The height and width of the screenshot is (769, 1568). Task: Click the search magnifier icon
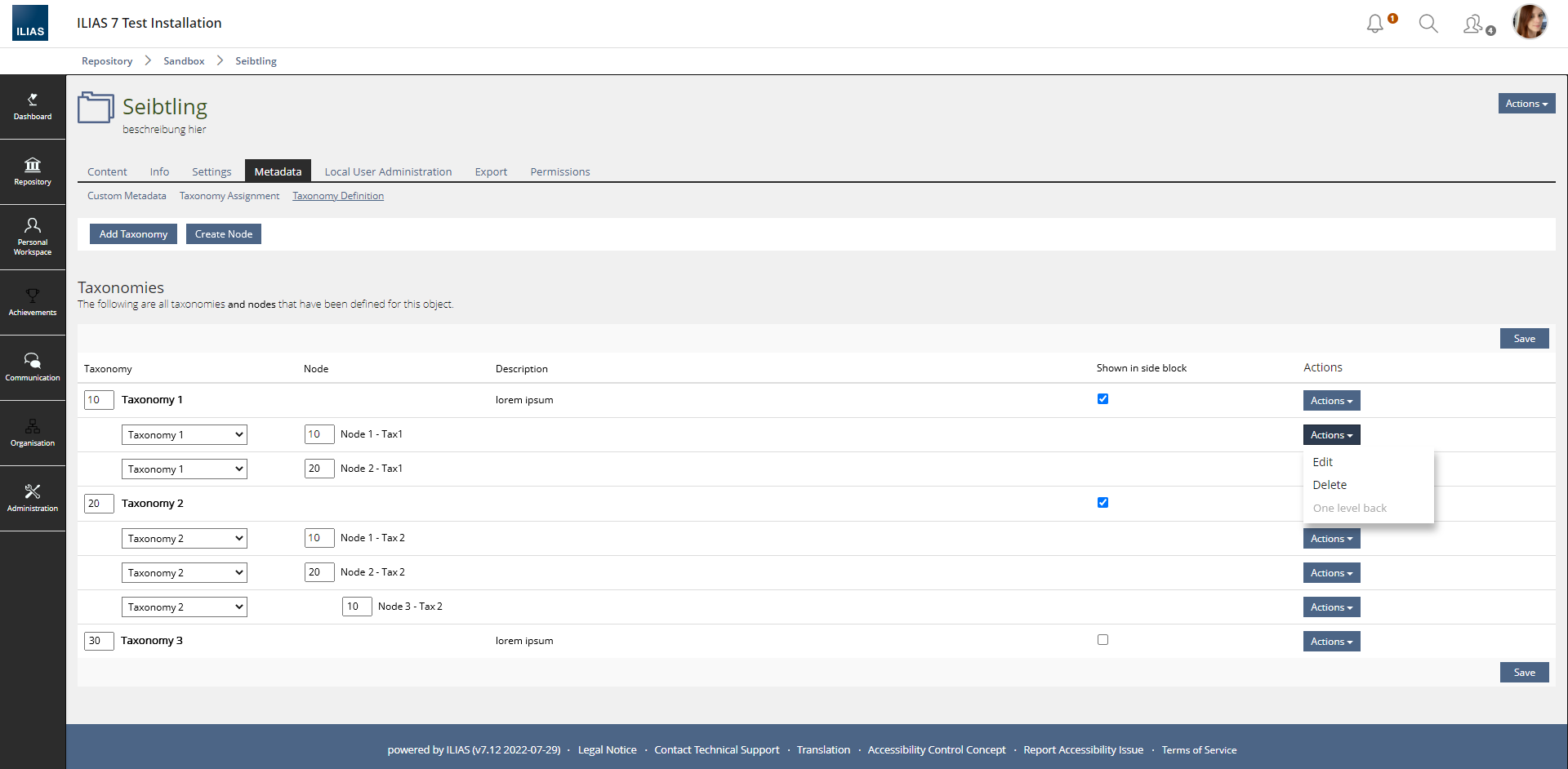coord(1428,24)
